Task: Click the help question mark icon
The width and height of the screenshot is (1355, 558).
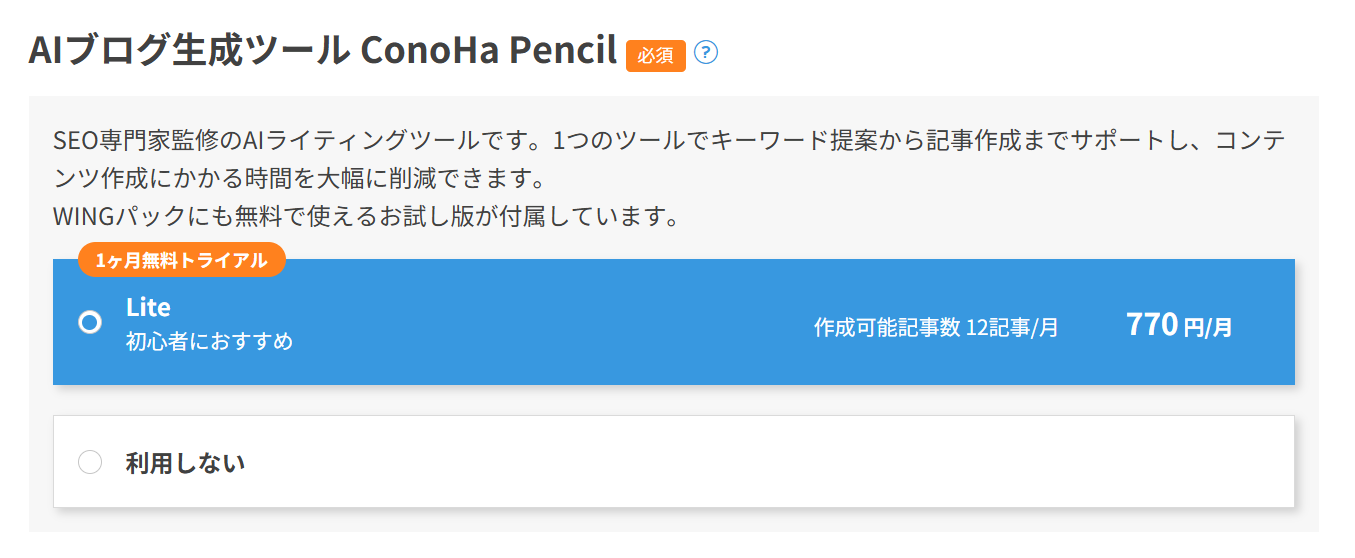Action: (706, 53)
